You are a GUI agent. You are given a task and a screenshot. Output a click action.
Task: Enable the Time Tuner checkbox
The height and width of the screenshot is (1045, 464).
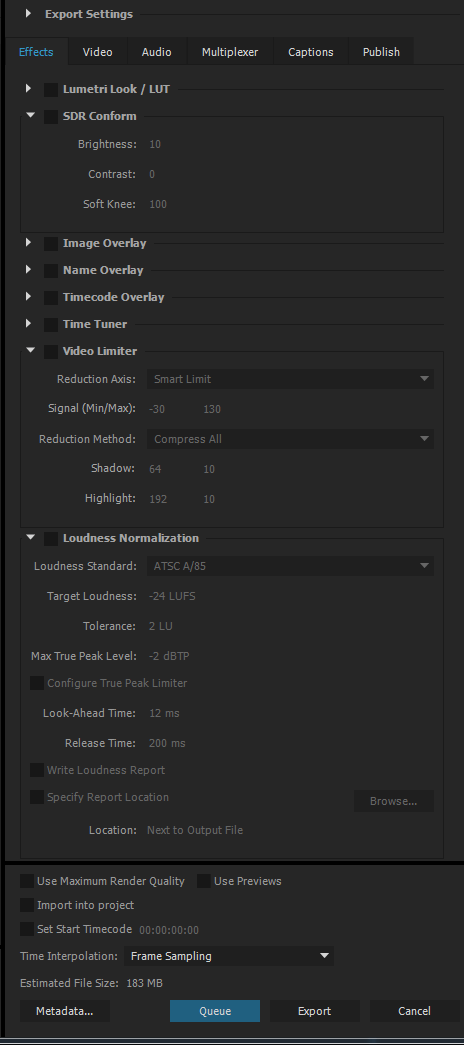pyautogui.click(x=51, y=325)
